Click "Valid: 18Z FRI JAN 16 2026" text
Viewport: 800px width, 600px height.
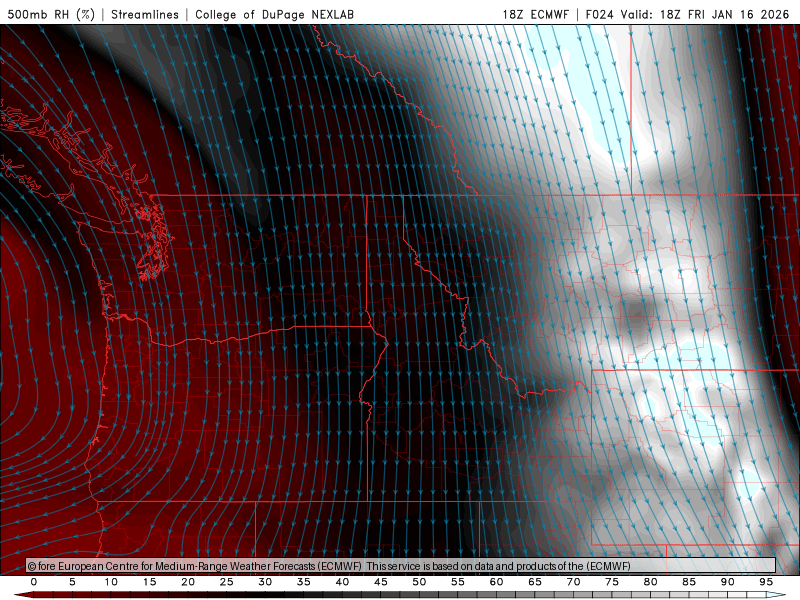tap(705, 14)
